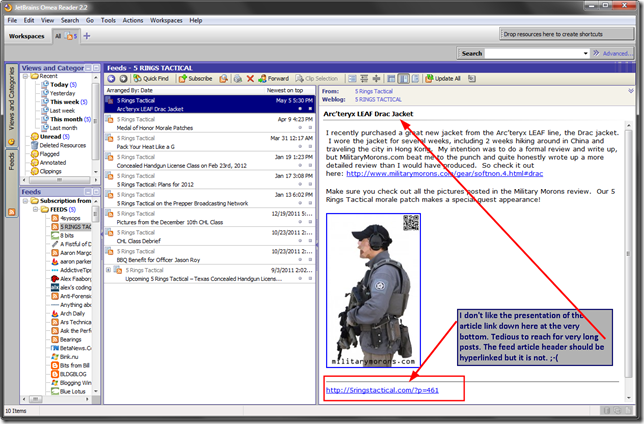Select the All workspace tab

tap(66, 36)
